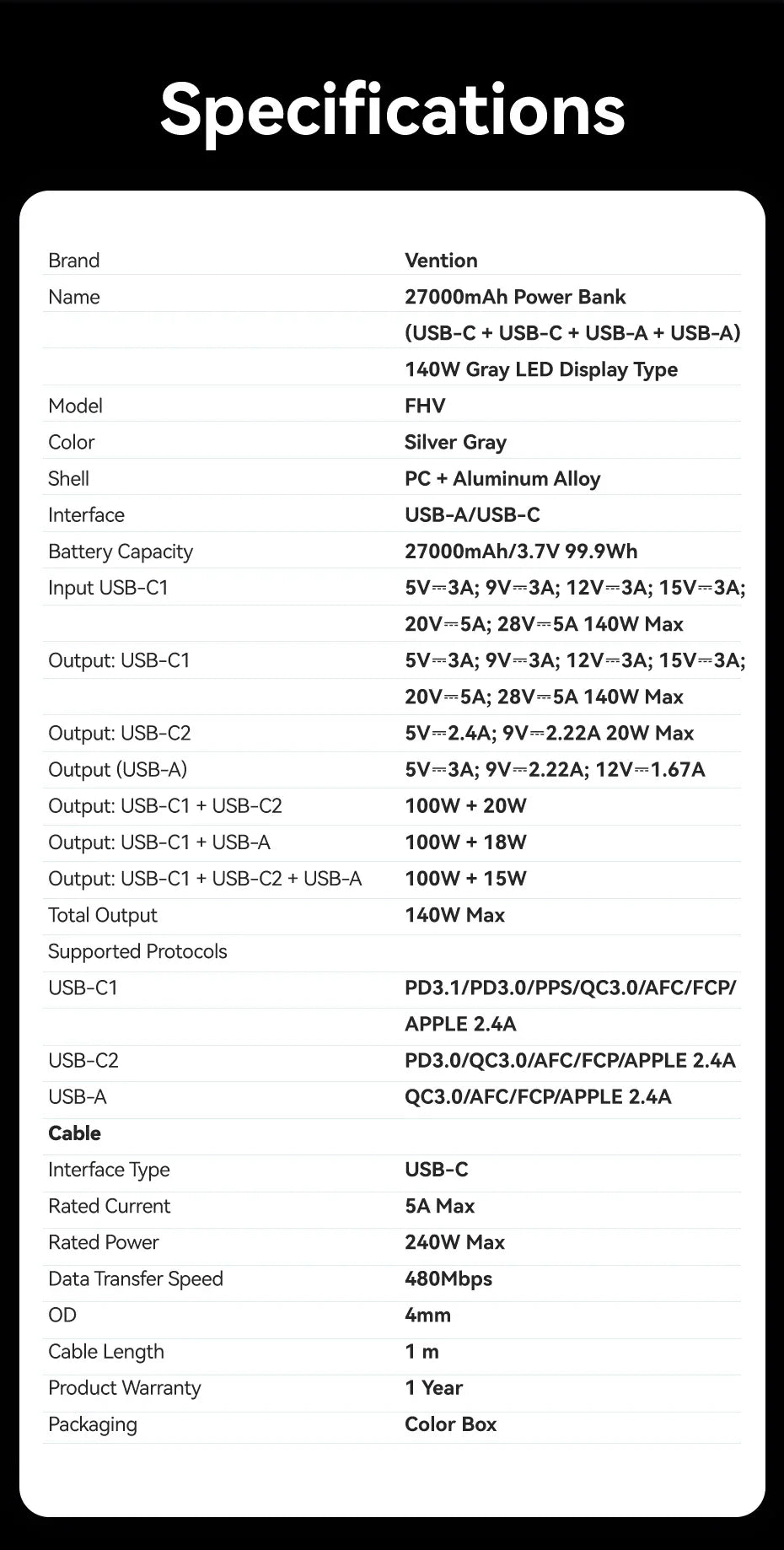The height and width of the screenshot is (1550, 784).
Task: Click the 240W Max rated power value
Action: pos(454,1242)
